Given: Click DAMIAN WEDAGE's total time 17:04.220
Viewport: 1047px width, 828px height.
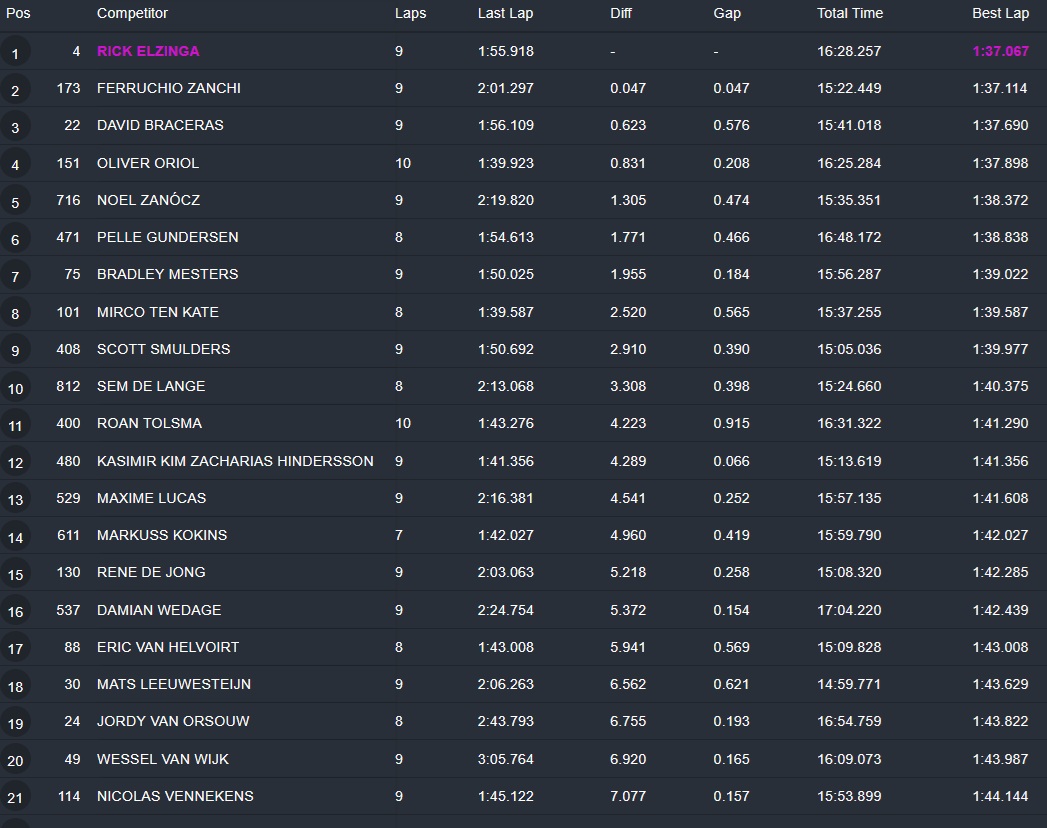Looking at the screenshot, I should [x=849, y=610].
